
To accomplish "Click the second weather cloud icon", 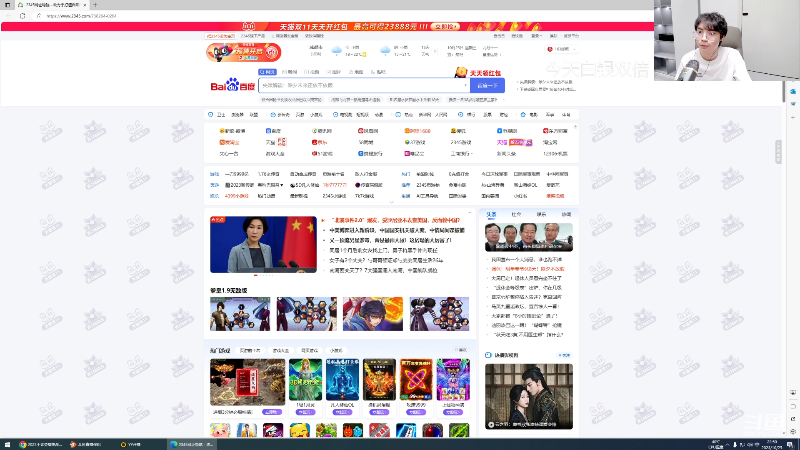I will [385, 50].
